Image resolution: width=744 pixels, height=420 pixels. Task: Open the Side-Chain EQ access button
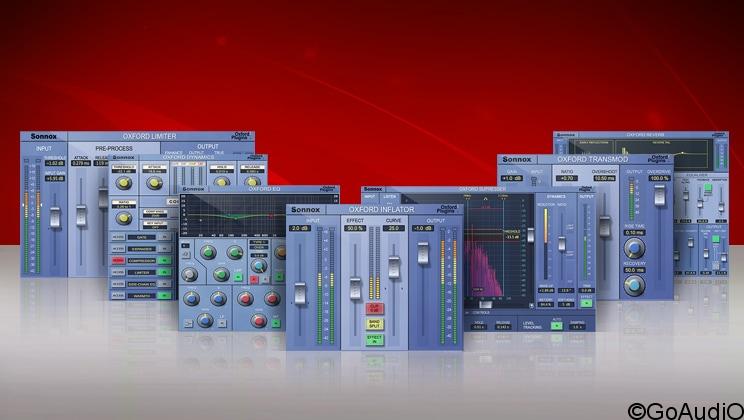[x=118, y=284]
